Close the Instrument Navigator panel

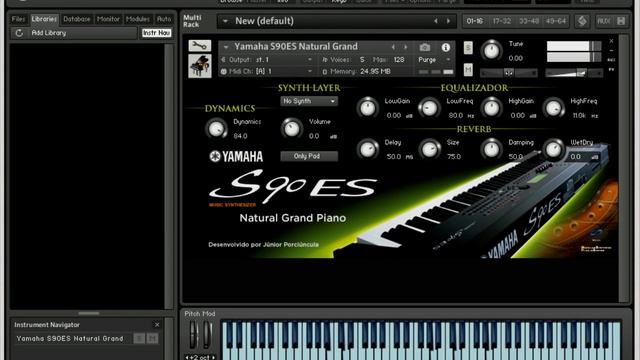(157, 325)
